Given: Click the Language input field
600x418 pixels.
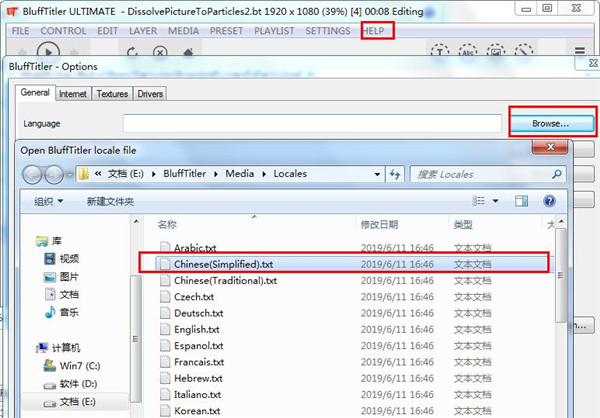Looking at the screenshot, I should (x=312, y=123).
